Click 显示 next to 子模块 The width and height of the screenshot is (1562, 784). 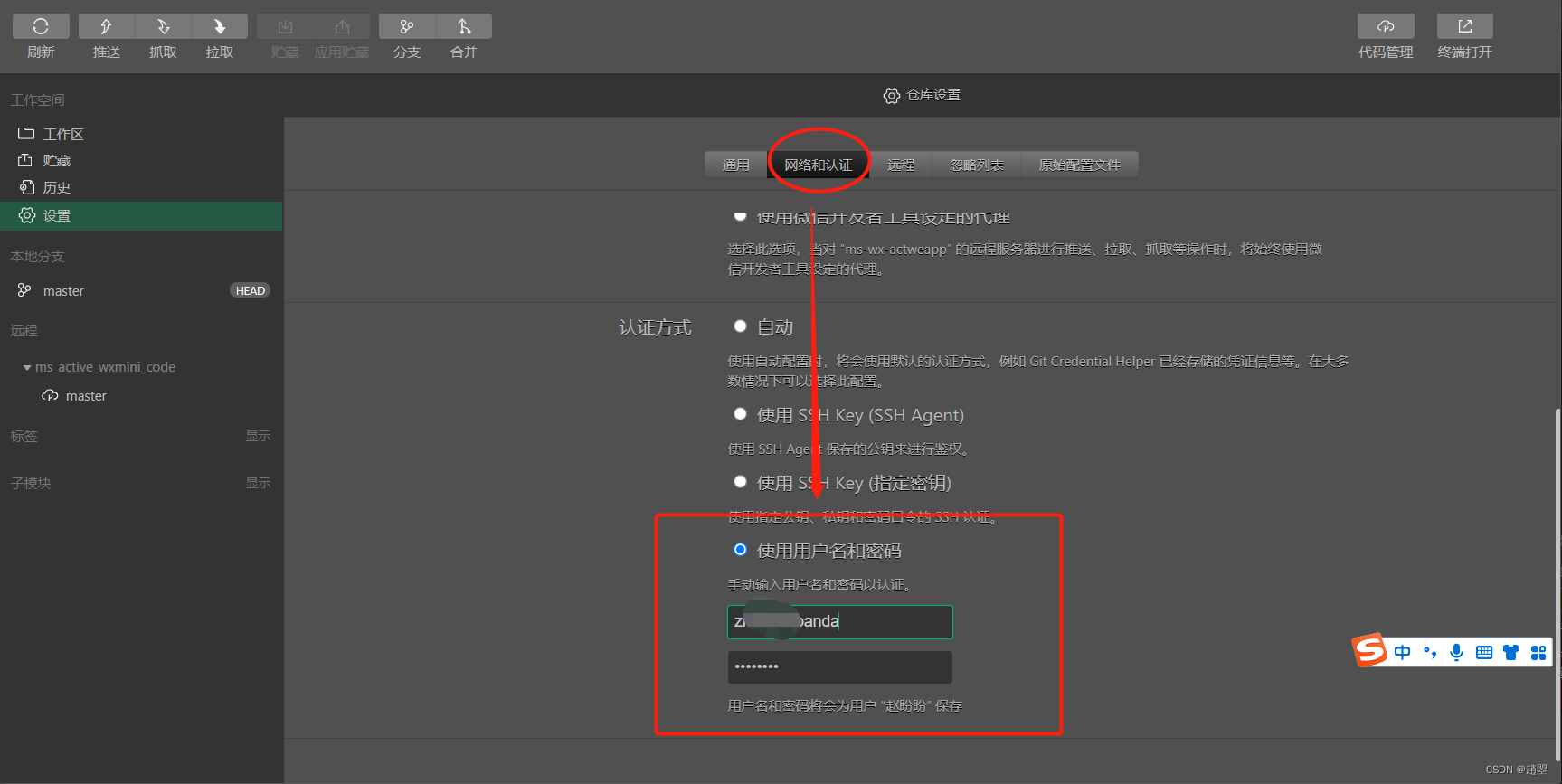(x=258, y=483)
